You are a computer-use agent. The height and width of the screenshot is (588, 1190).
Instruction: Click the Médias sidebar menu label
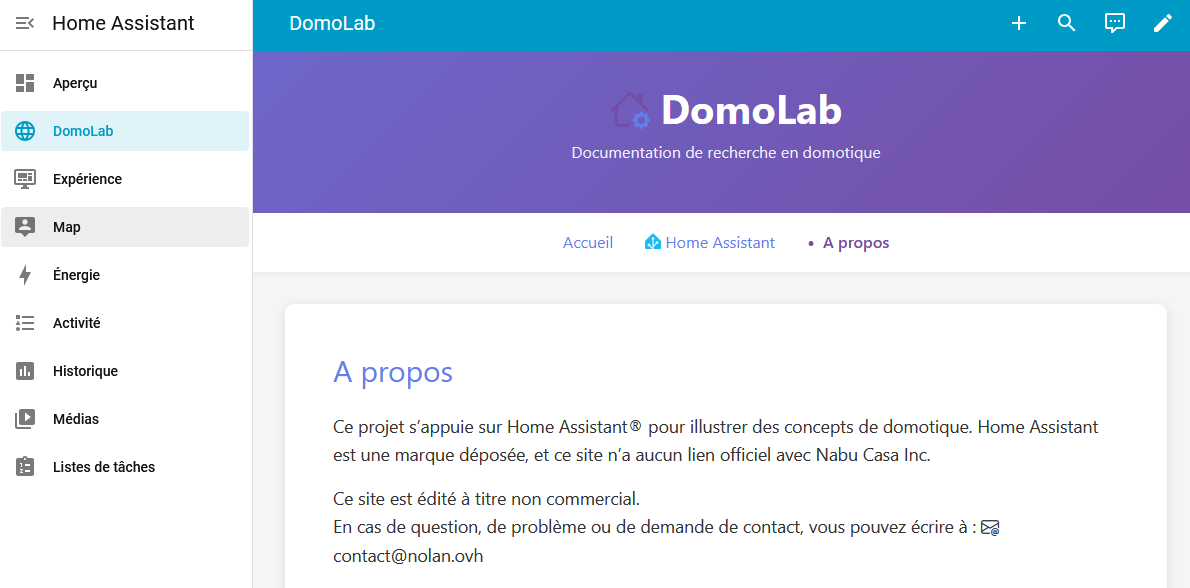point(76,419)
